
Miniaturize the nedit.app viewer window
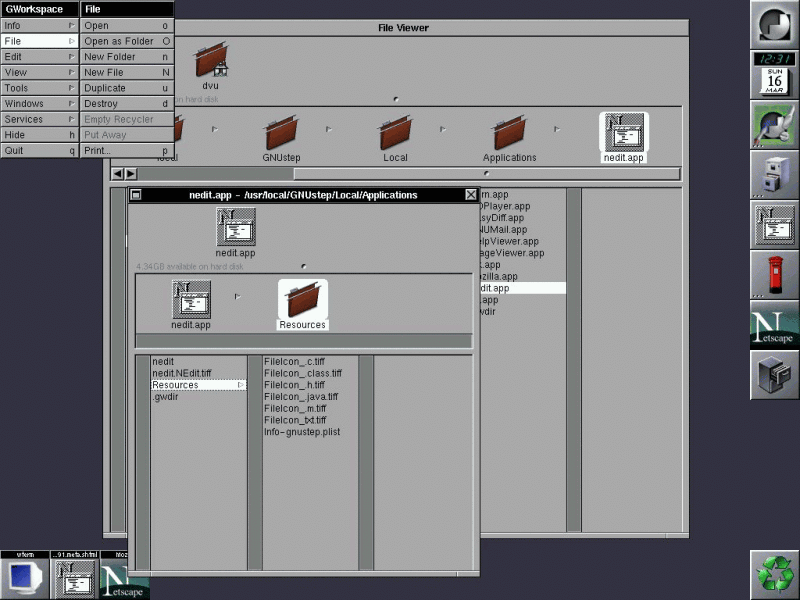coord(136,195)
